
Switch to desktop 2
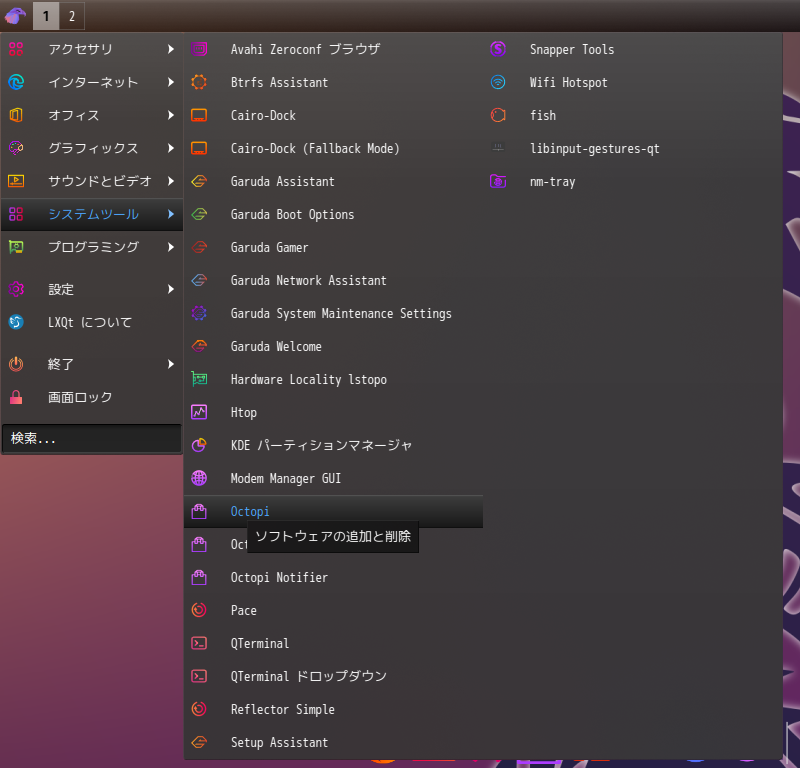click(x=72, y=16)
